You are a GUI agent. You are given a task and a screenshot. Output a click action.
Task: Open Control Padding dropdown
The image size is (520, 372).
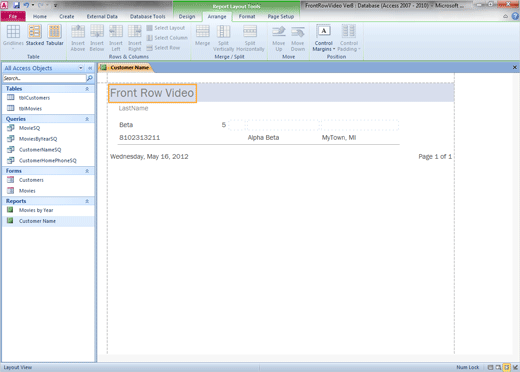point(349,38)
